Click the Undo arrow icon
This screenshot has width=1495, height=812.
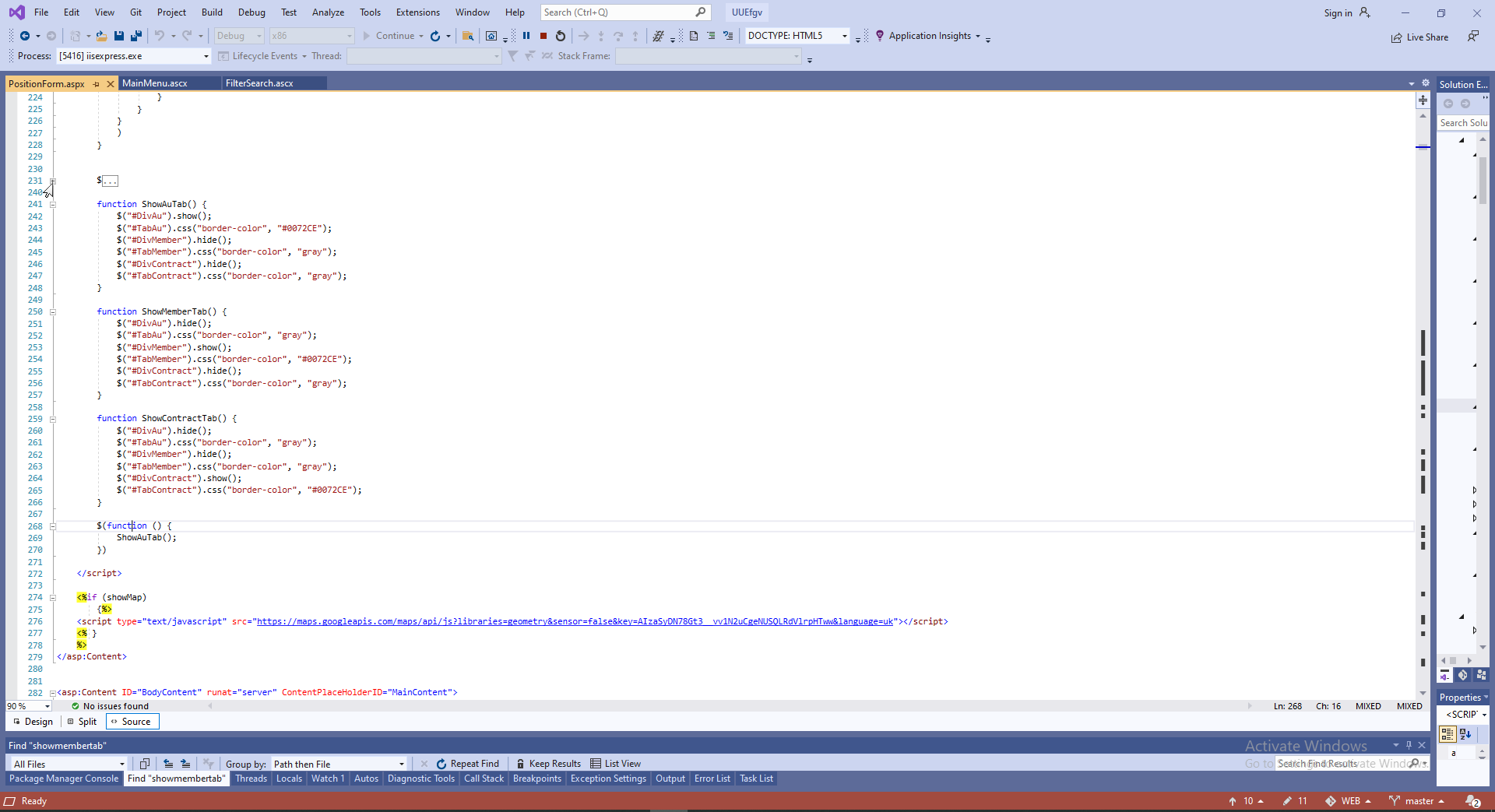point(160,36)
